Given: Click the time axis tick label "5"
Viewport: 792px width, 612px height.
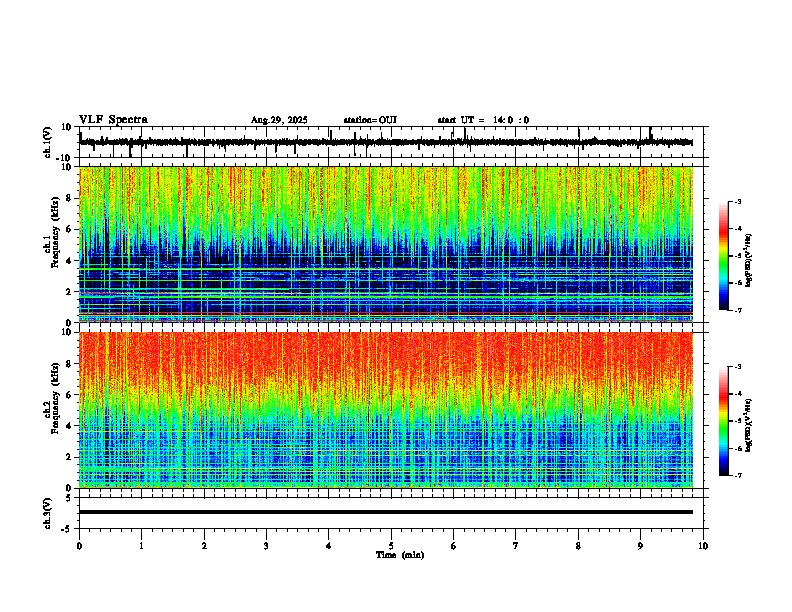Looking at the screenshot, I should tap(391, 546).
